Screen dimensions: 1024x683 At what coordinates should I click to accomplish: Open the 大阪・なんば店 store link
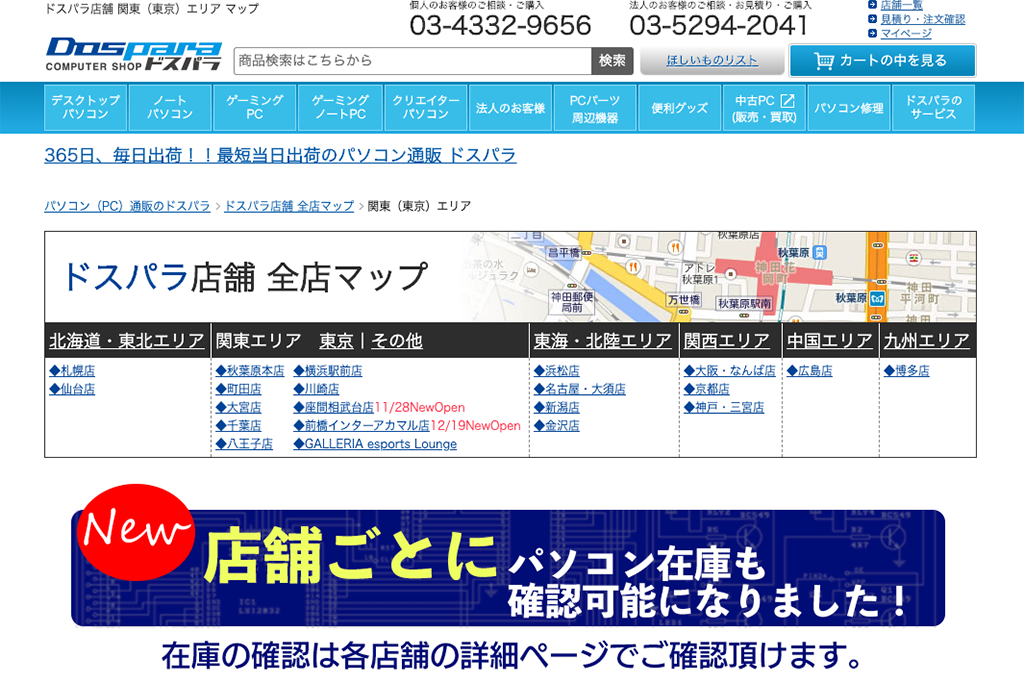(x=729, y=371)
